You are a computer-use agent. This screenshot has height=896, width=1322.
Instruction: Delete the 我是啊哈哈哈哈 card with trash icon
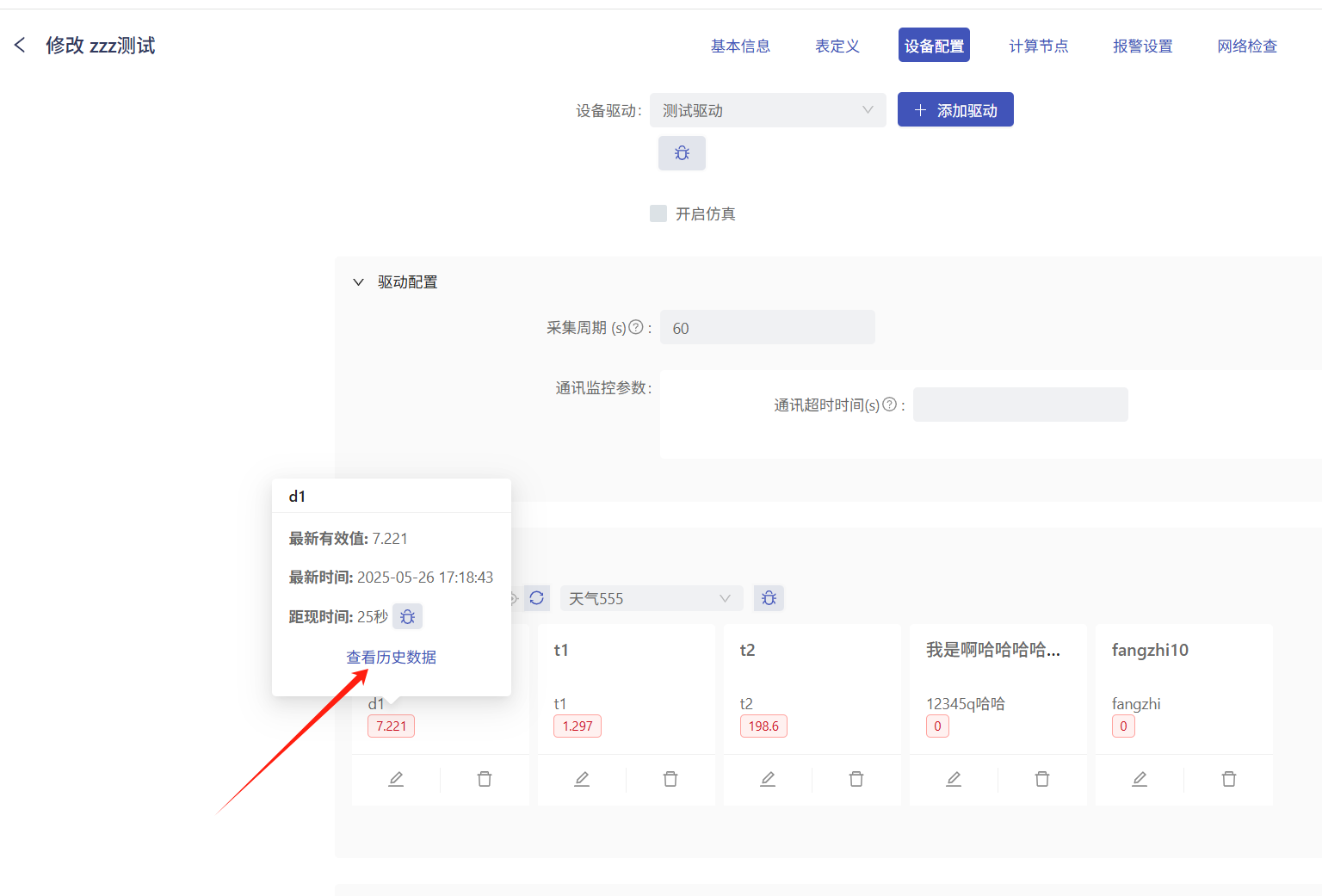1042,779
